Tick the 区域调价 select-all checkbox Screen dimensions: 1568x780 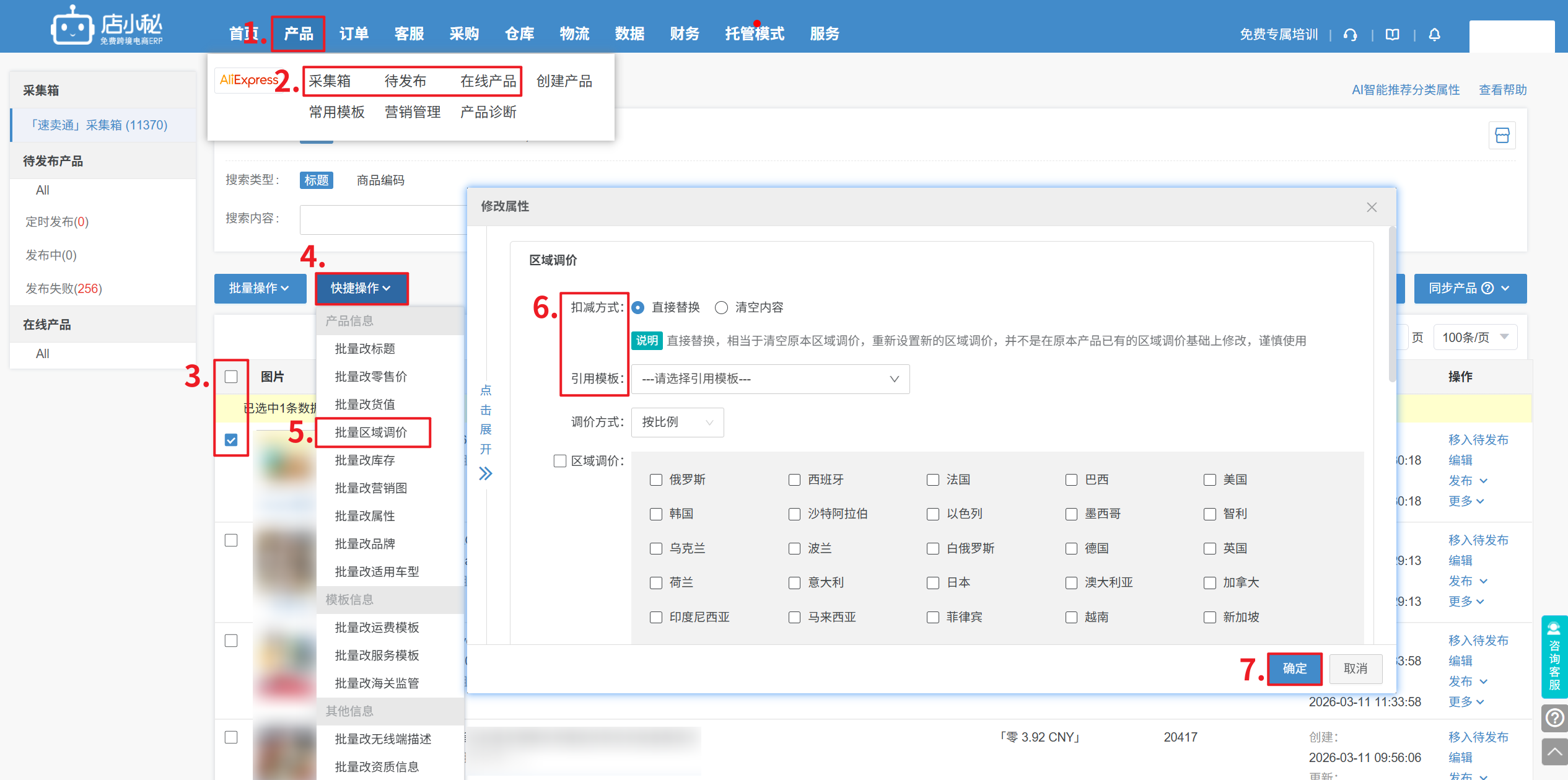click(x=560, y=461)
